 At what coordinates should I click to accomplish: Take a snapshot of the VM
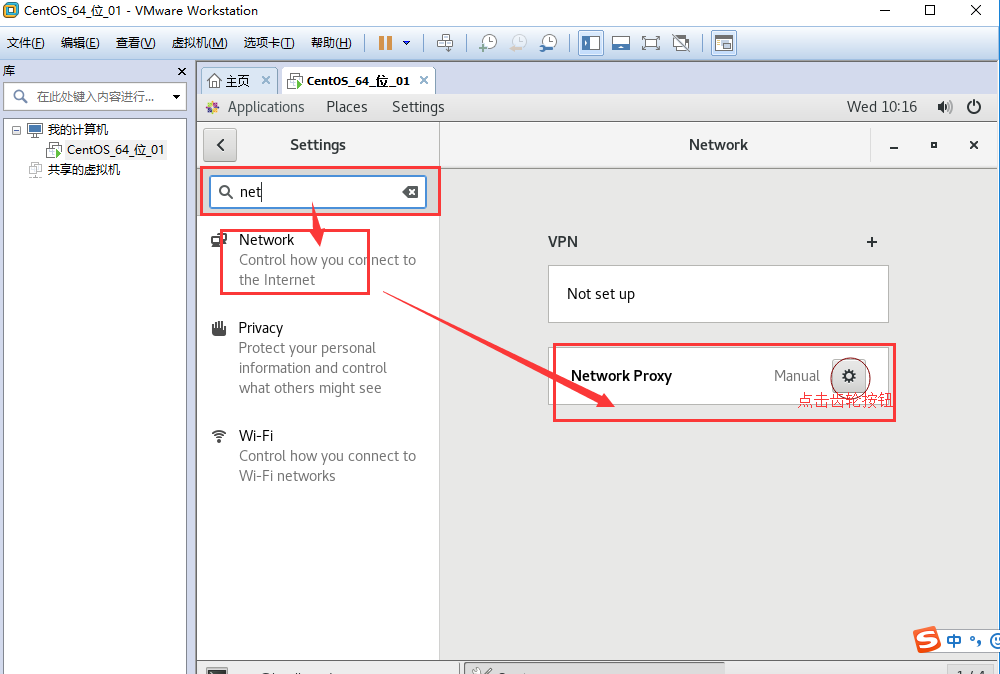click(x=488, y=43)
